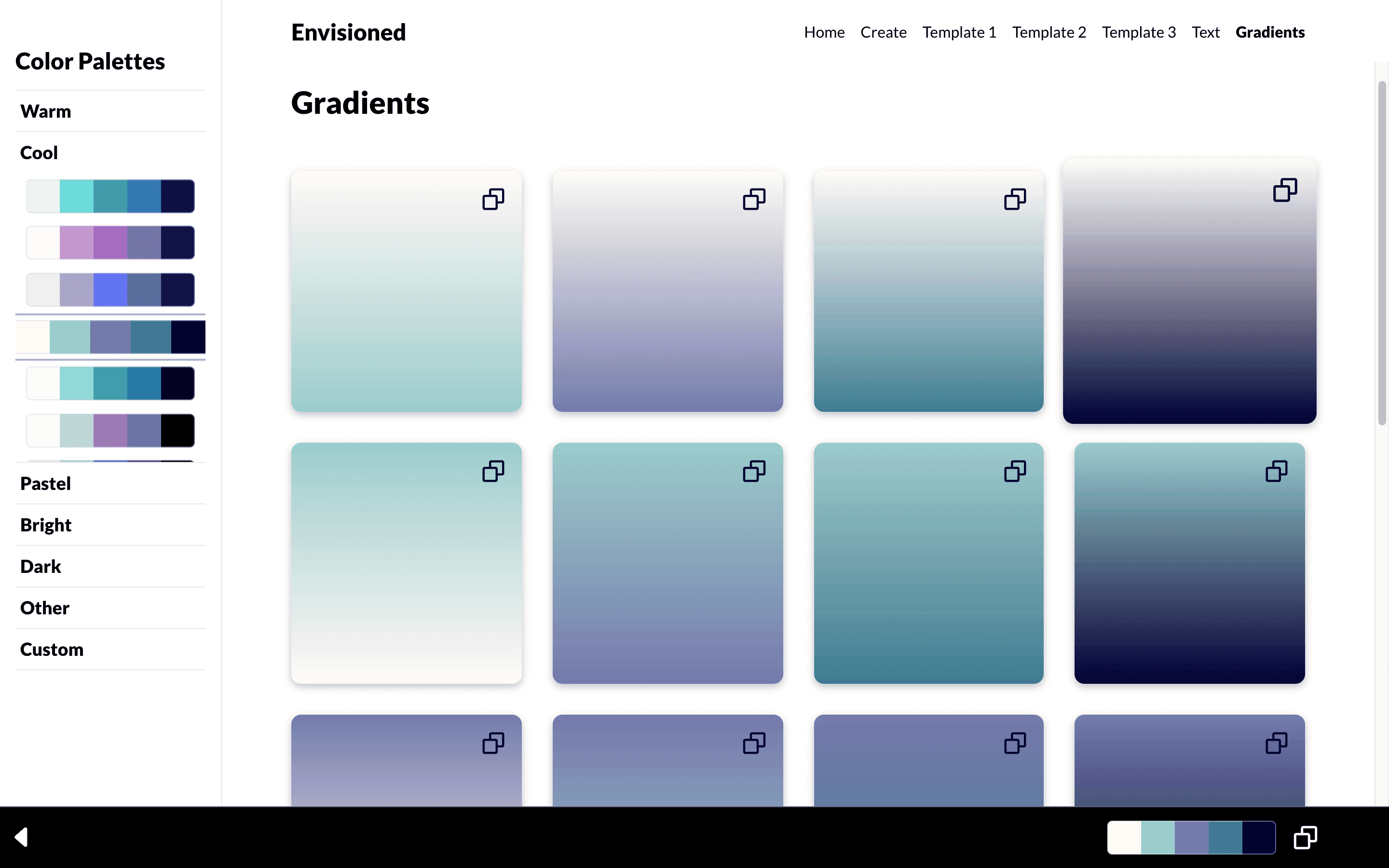Image resolution: width=1389 pixels, height=868 pixels.
Task: Expand the Bright palettes section
Action: pyautogui.click(x=110, y=525)
